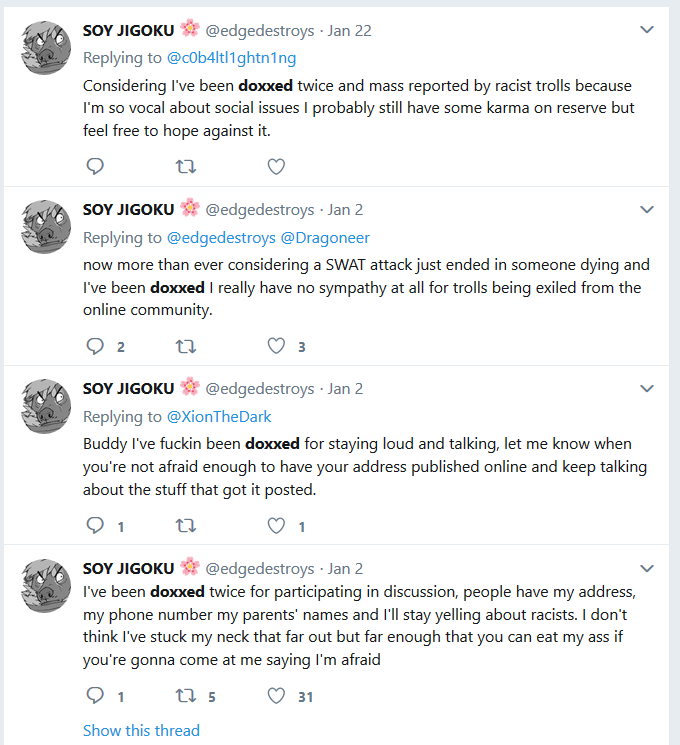Image resolution: width=680 pixels, height=745 pixels.
Task: Retweet the 'Buddy I've fuckin been doxxed' tweet
Action: coord(185,526)
